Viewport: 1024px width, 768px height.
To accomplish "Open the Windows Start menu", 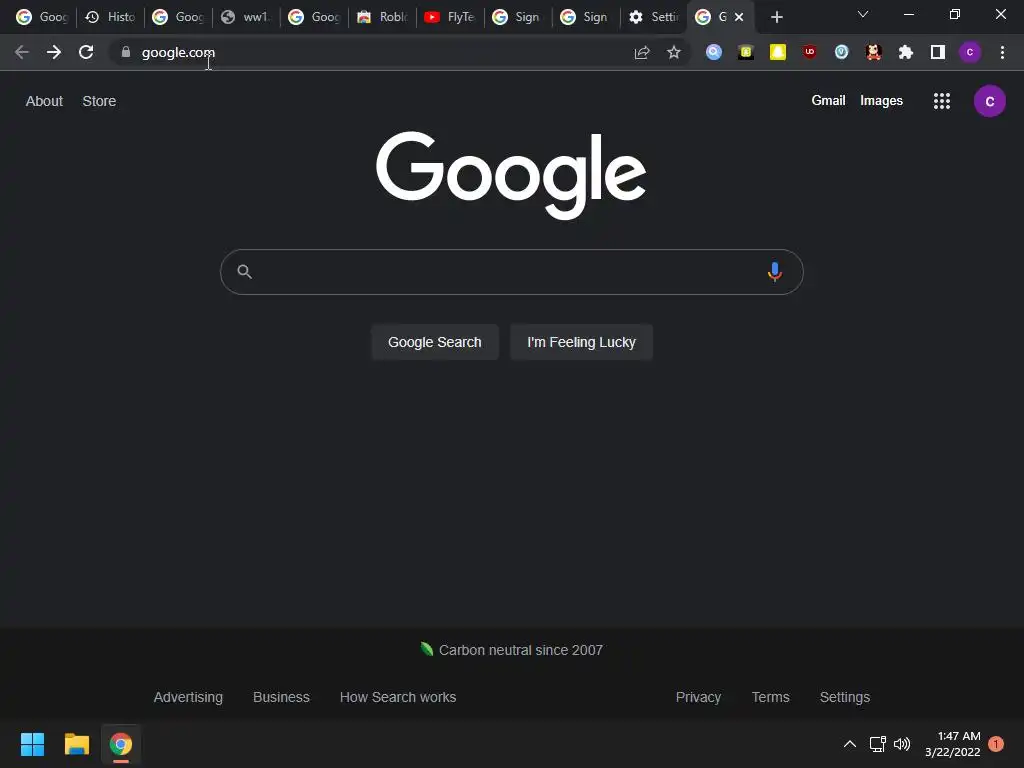I will pyautogui.click(x=32, y=744).
